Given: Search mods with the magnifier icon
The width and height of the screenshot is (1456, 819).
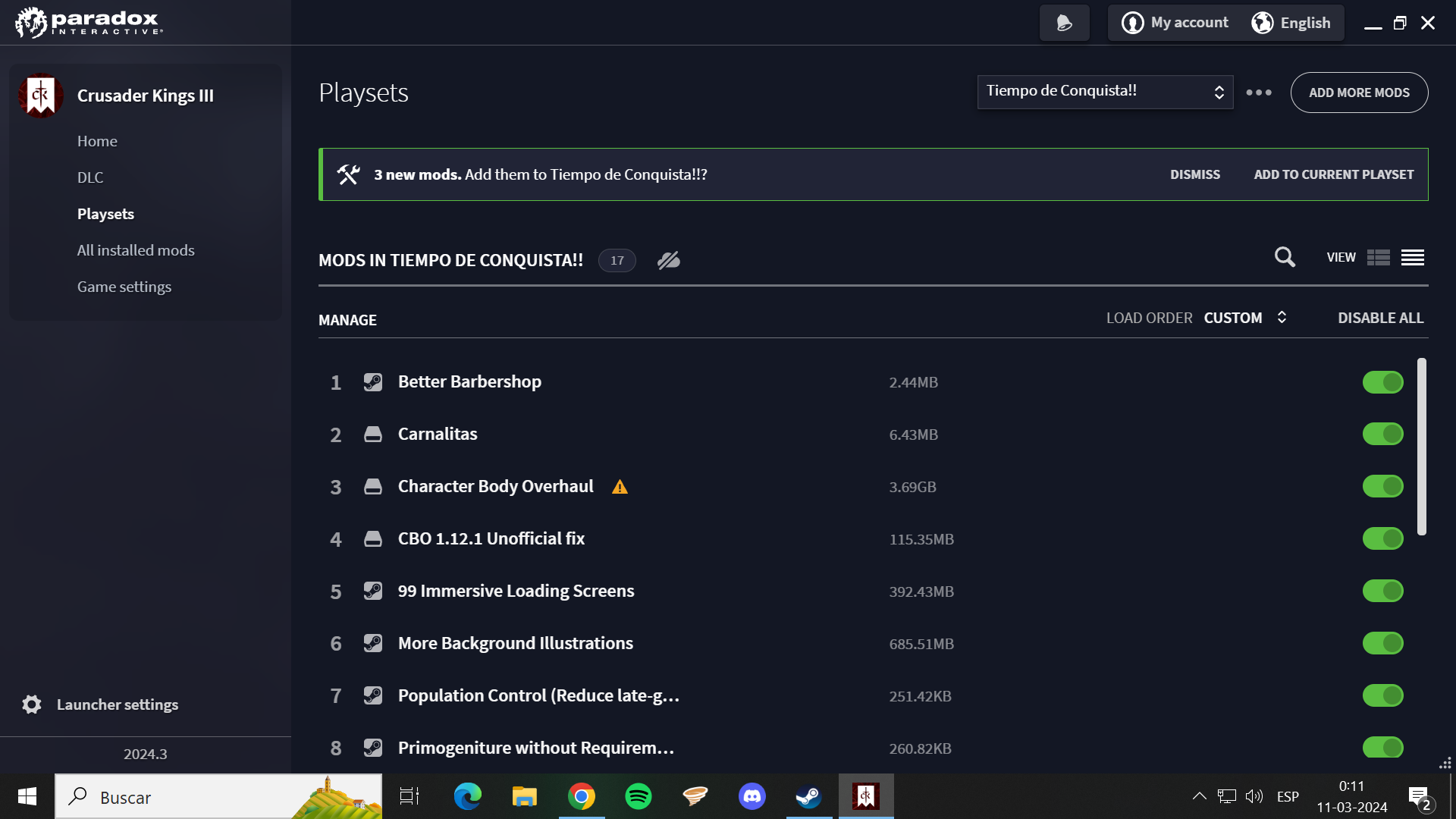Looking at the screenshot, I should (x=1285, y=257).
